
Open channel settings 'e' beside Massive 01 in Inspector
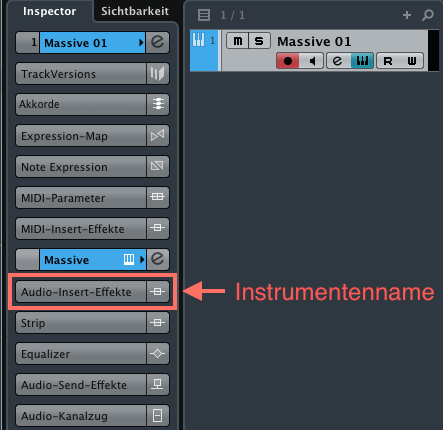point(158,42)
